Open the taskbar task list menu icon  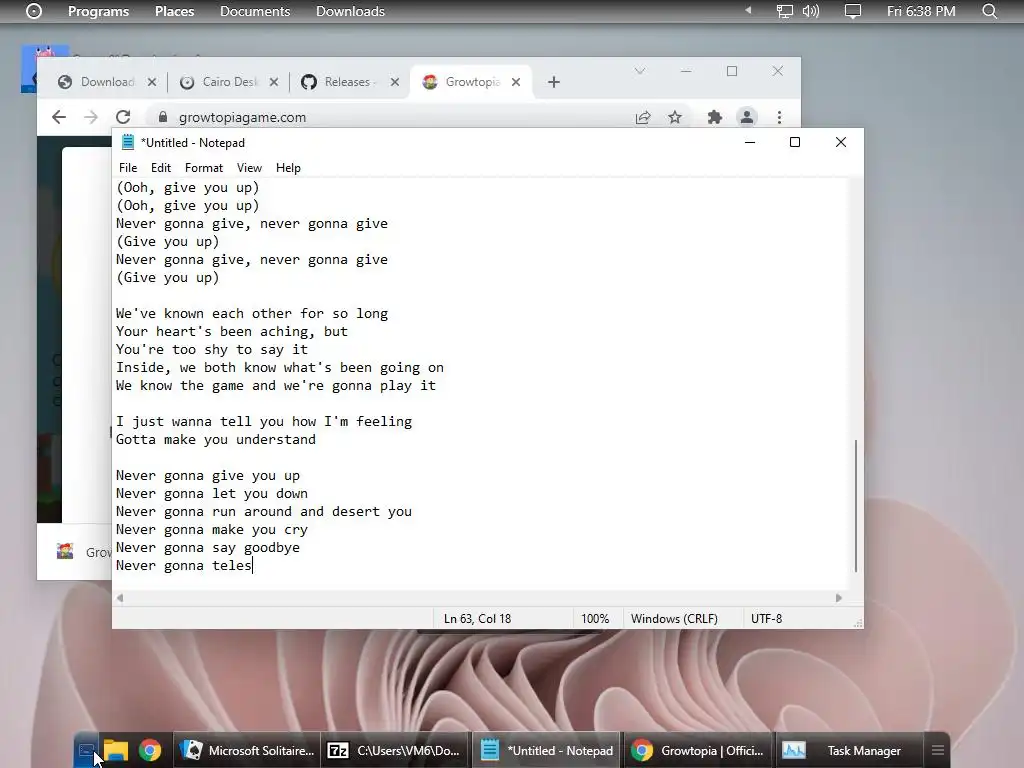[x=937, y=751]
